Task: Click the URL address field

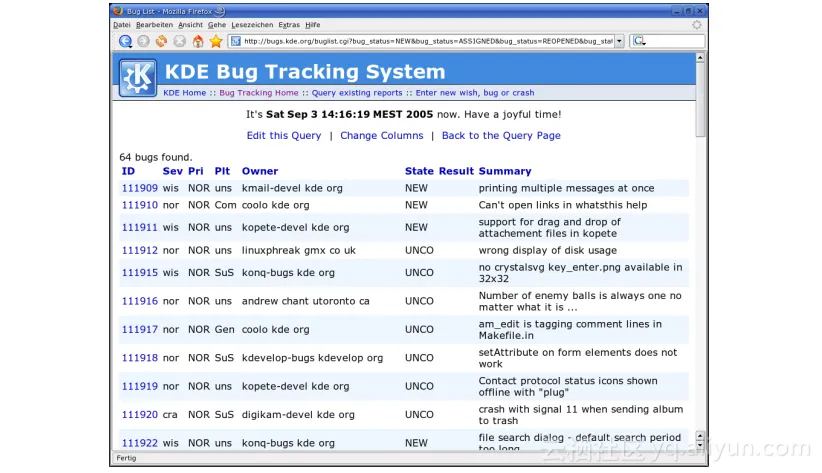Action: coord(428,41)
